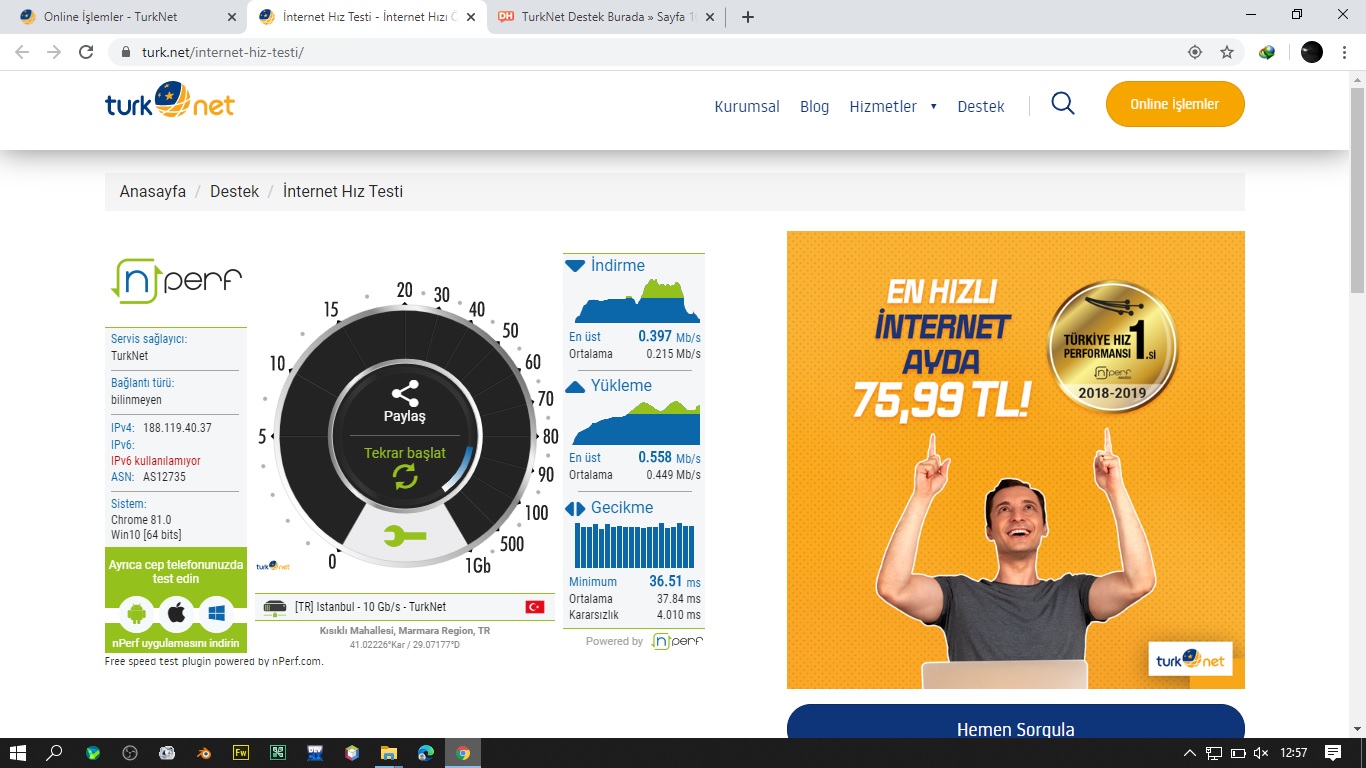Select the TR Istanbul TurkNet server
The height and width of the screenshot is (768, 1366).
(405, 607)
